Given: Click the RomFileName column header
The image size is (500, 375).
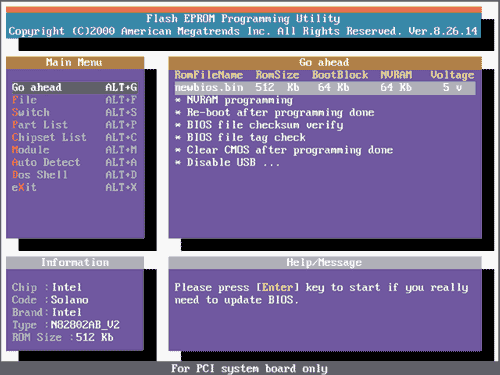Looking at the screenshot, I should (209, 75).
